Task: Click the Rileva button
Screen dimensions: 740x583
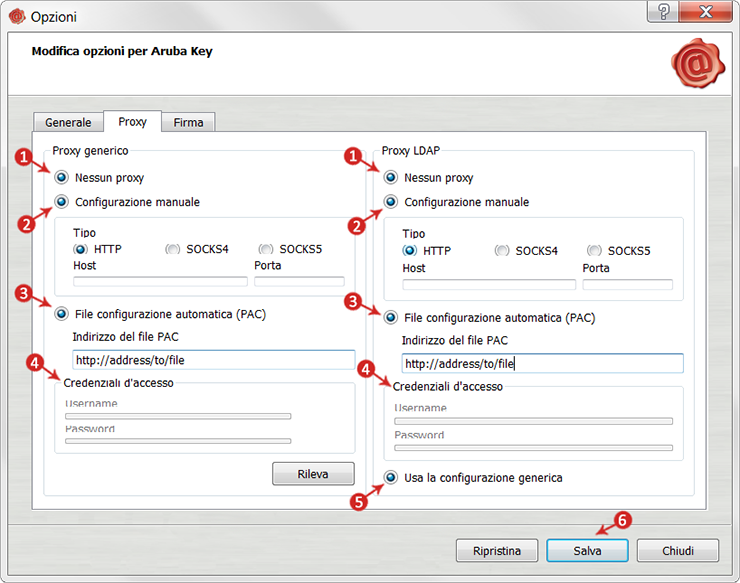Action: [313, 474]
